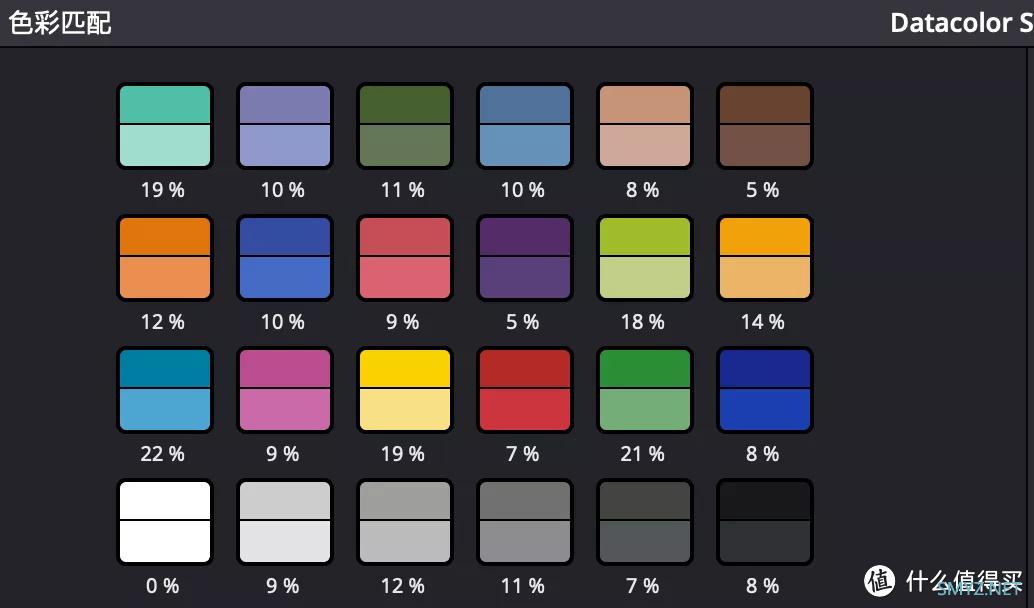Click the bright yellow swatch showing 19 %
This screenshot has height=608, width=1034.
tap(404, 389)
